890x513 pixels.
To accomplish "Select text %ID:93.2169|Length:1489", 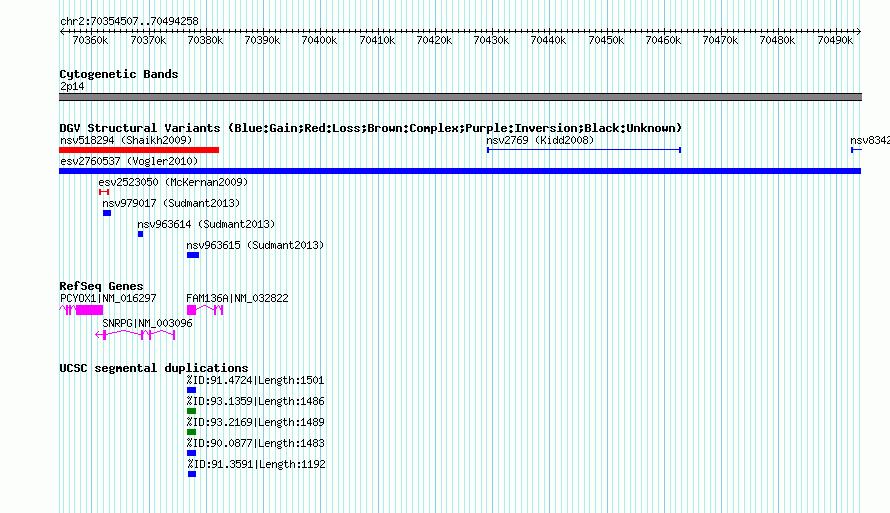I will coord(255,422).
